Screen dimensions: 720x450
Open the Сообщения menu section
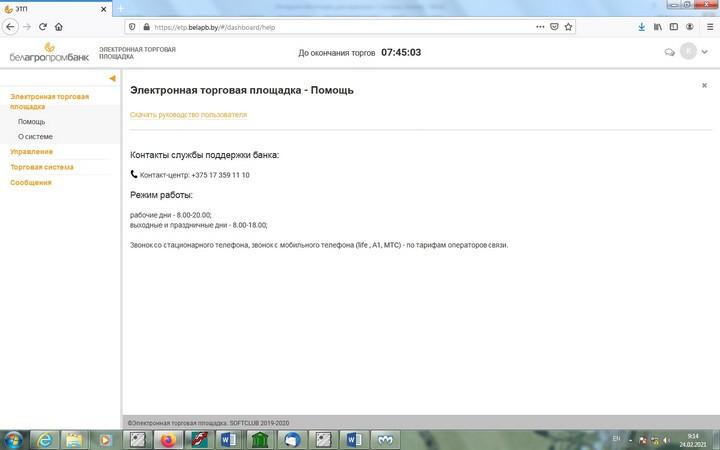(31, 182)
